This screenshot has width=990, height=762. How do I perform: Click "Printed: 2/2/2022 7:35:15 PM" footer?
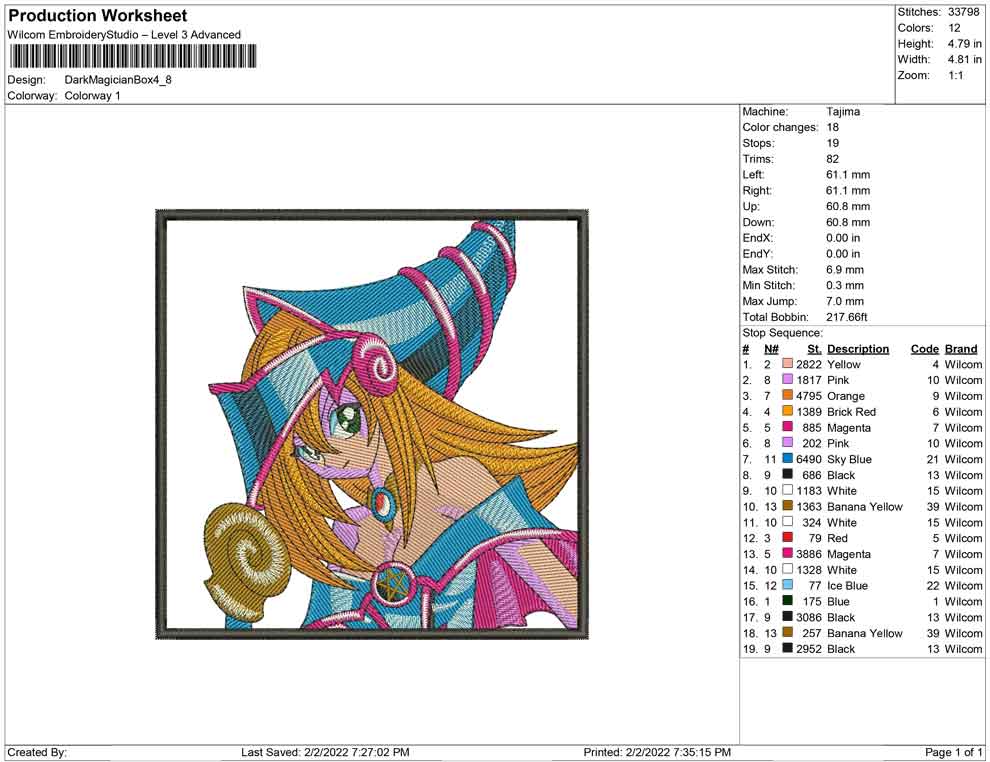tap(657, 752)
